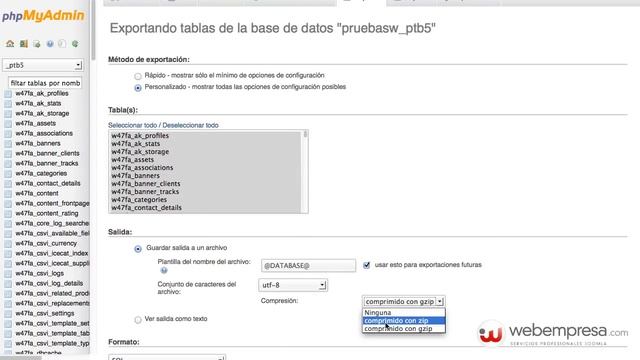
Task: Click the table icon beside w47fa_content in sidebar
Action: [x=8, y=193]
